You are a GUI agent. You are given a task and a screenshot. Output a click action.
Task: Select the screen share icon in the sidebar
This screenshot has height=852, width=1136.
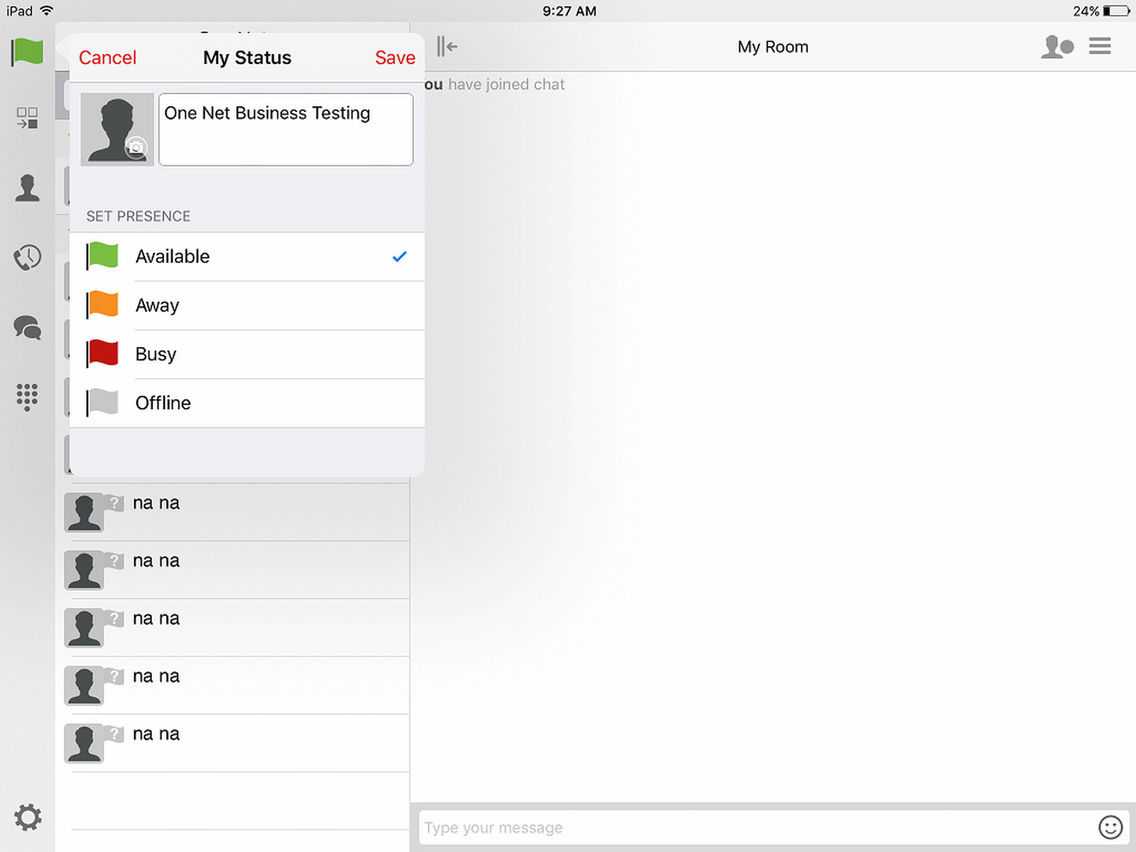click(x=27, y=117)
